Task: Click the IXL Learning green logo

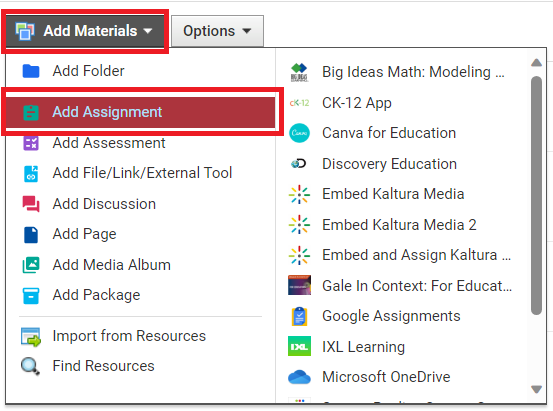Action: pyautogui.click(x=299, y=347)
